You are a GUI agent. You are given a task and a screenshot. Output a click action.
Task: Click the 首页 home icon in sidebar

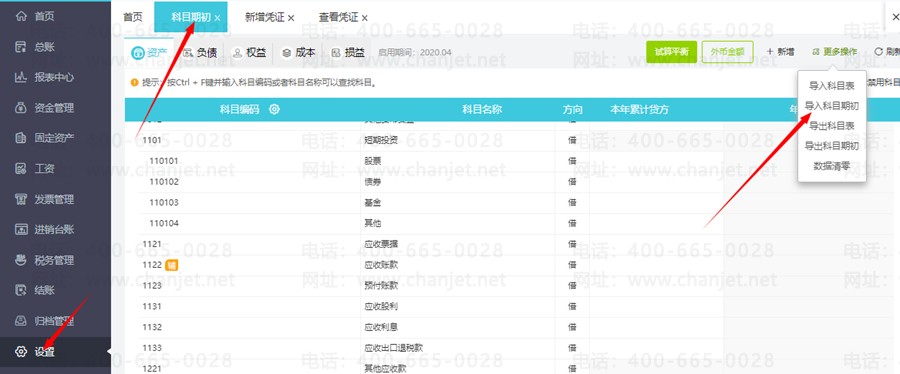(x=21, y=16)
